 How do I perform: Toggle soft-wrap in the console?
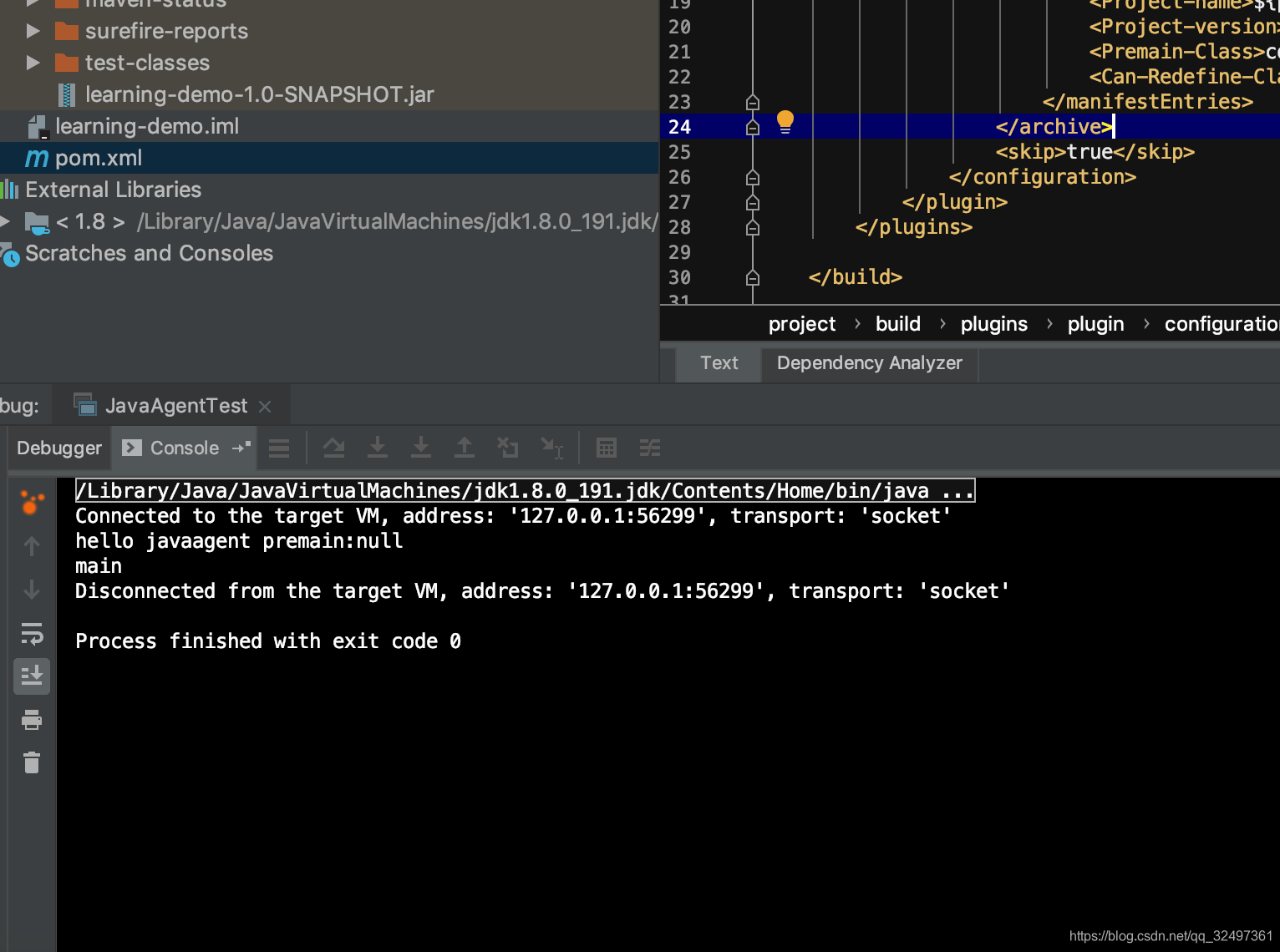[32, 634]
